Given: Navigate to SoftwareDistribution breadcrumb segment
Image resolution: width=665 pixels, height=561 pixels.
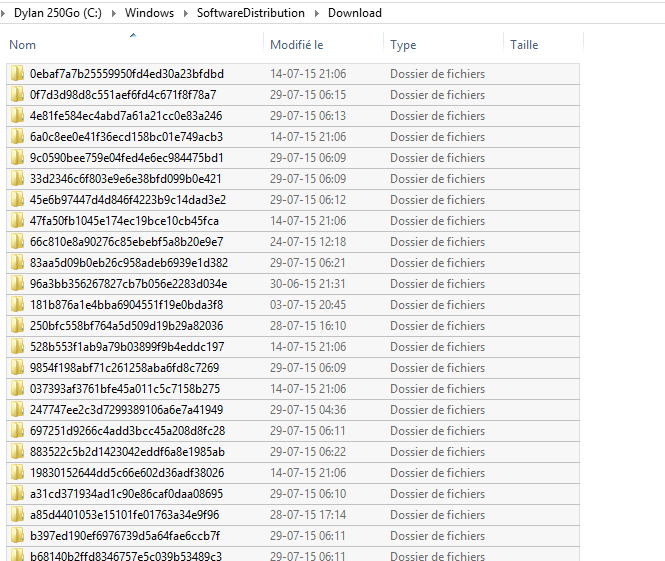Looking at the screenshot, I should tap(251, 13).
